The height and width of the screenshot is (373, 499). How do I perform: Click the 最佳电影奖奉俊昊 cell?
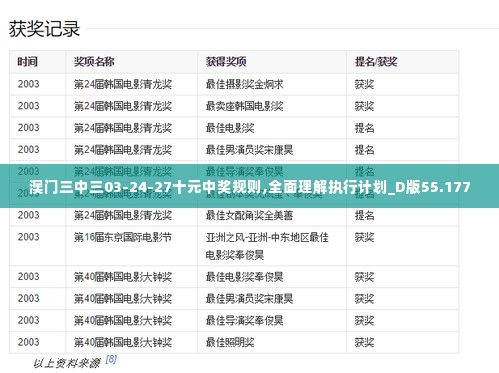tap(244, 277)
